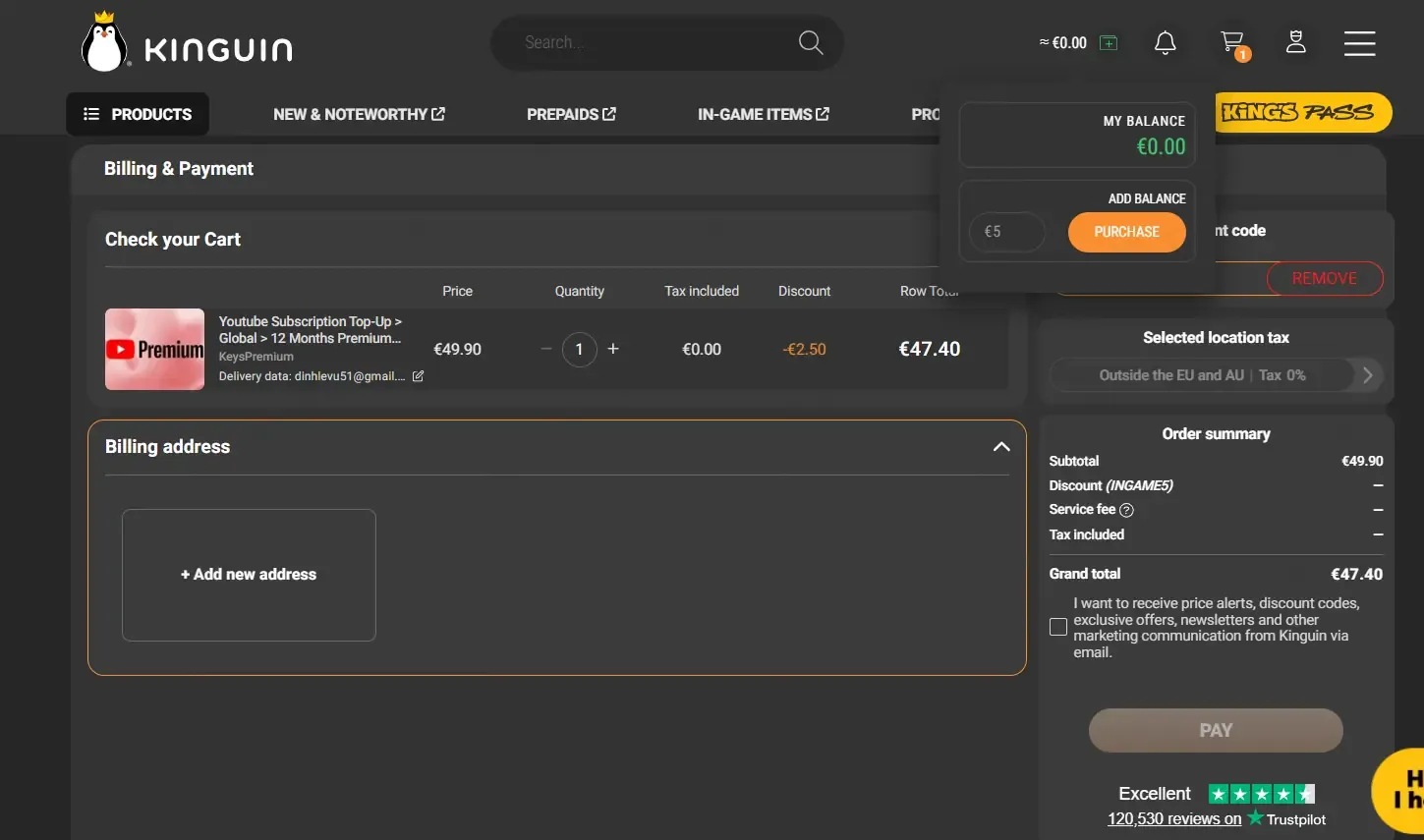Open the Trustpilot reviews link
The width and height of the screenshot is (1424, 840).
point(1174,818)
